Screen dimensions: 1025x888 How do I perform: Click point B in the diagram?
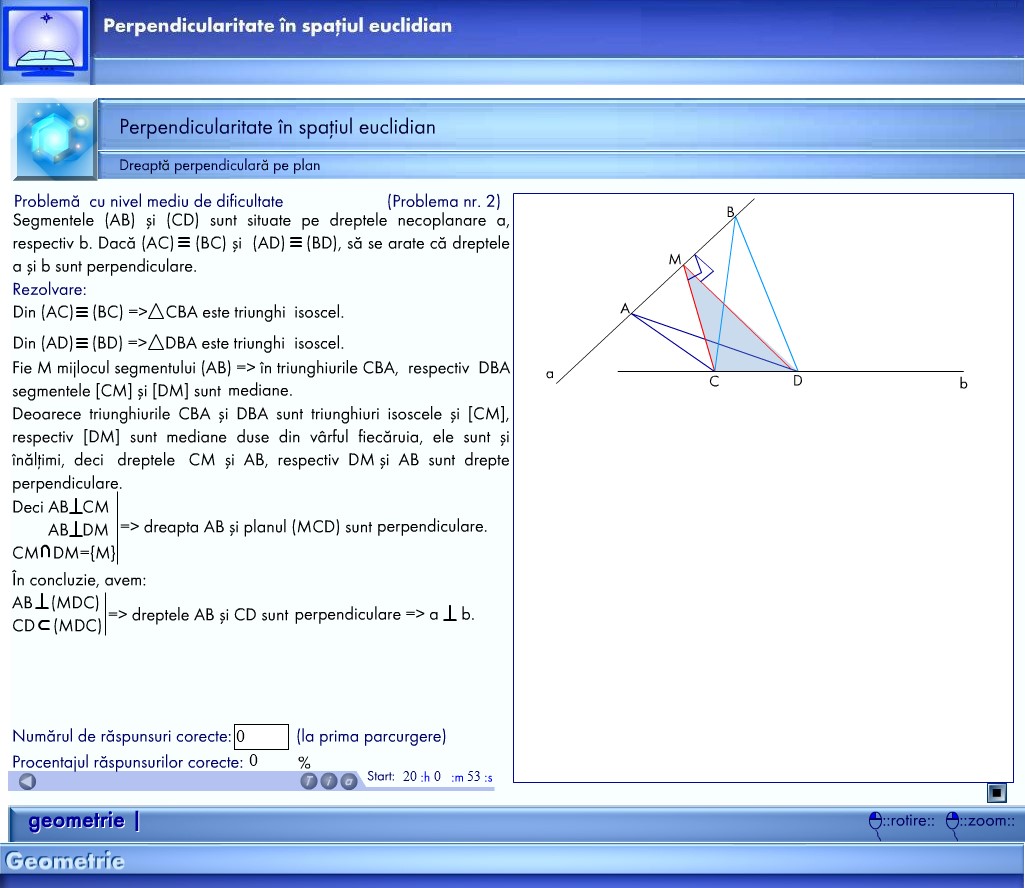click(735, 217)
